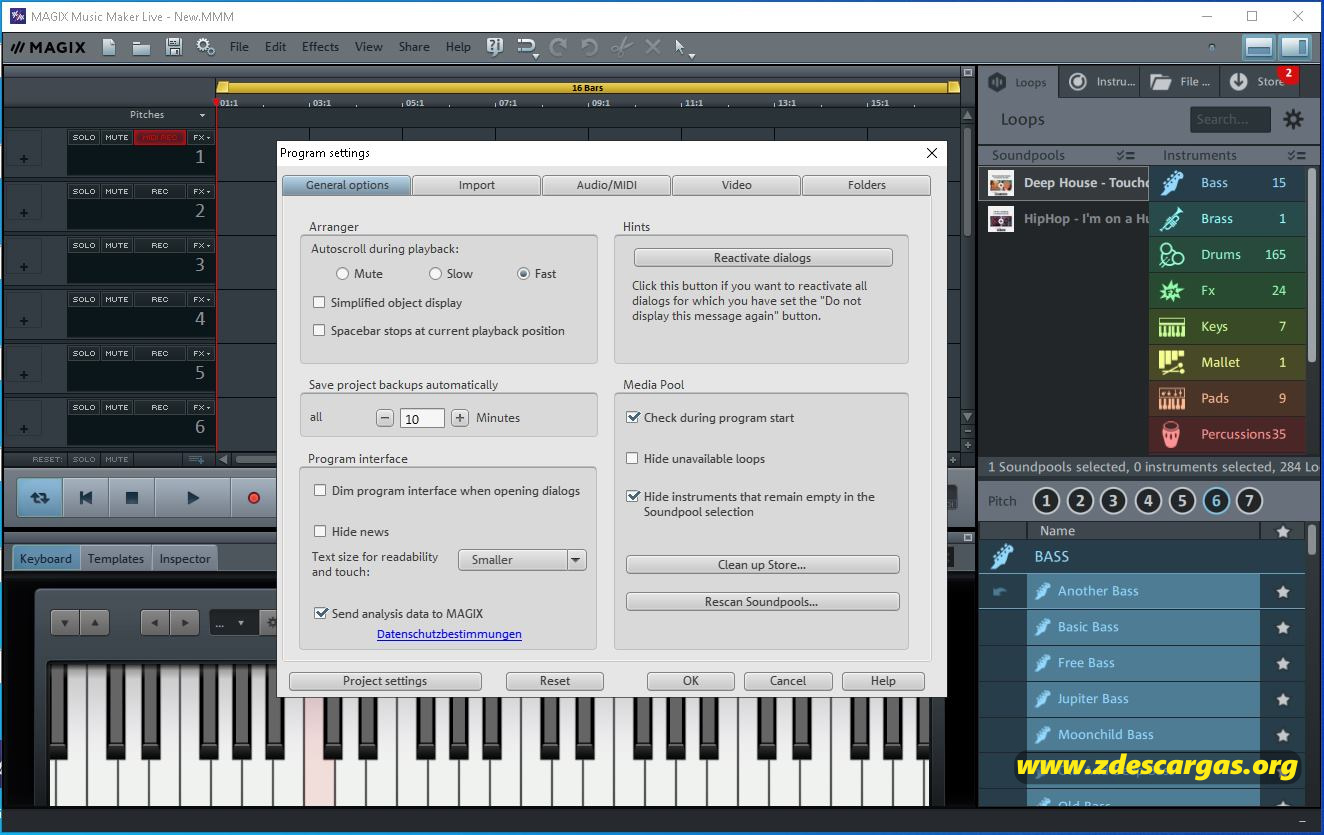The image size is (1324, 835).
Task: Enable Dim program interface checkbox
Action: click(x=320, y=491)
